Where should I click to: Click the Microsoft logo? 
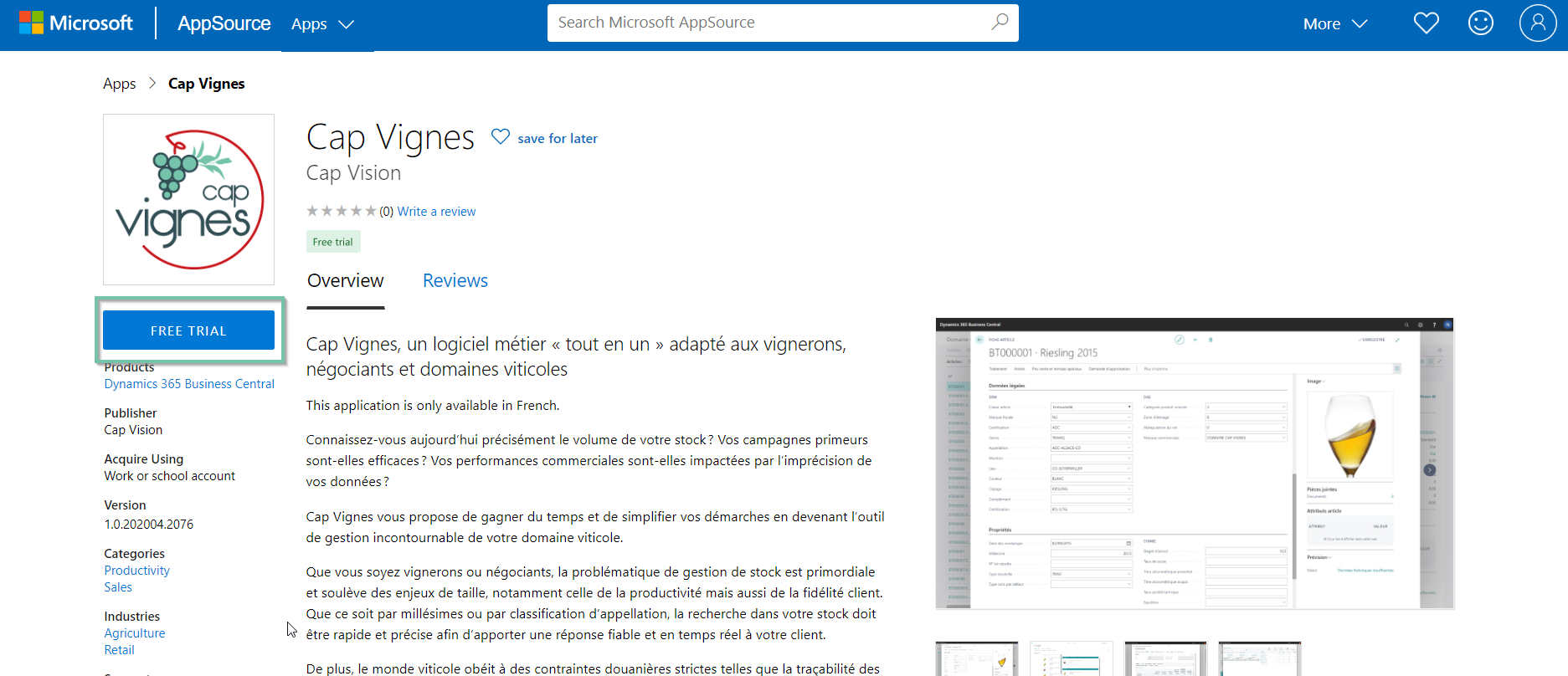76,23
